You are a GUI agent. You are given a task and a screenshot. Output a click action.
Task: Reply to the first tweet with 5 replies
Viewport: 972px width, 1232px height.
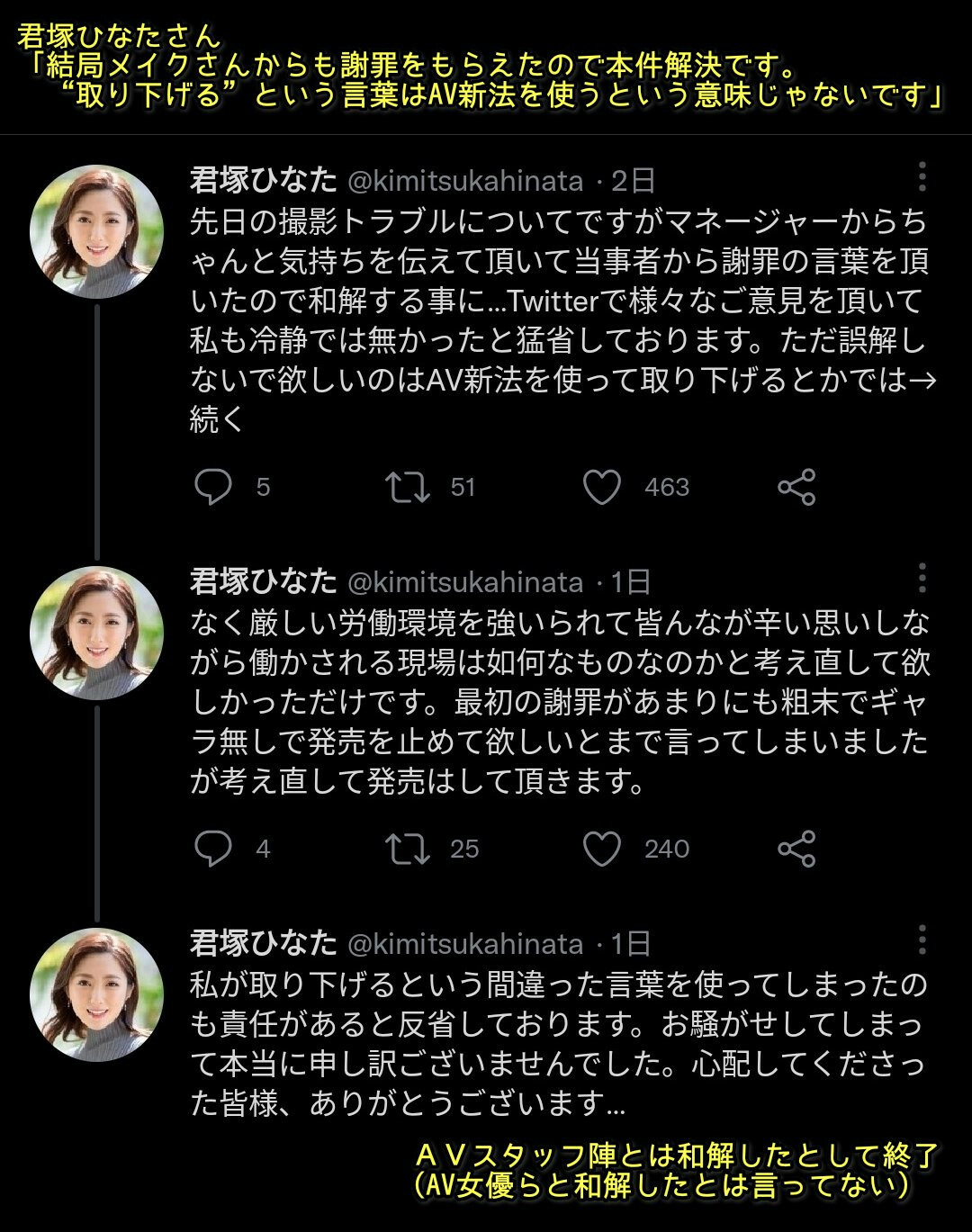(x=213, y=487)
